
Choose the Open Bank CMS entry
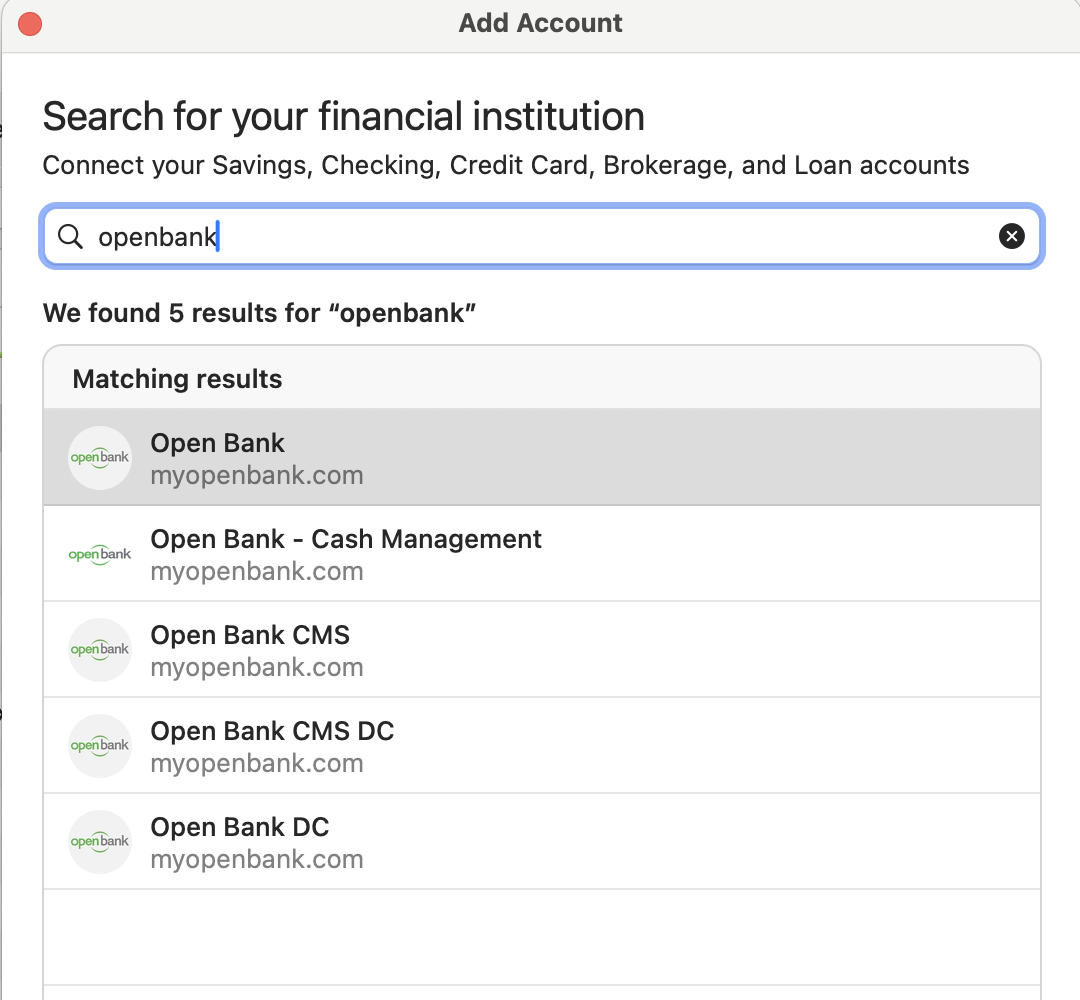[542, 649]
